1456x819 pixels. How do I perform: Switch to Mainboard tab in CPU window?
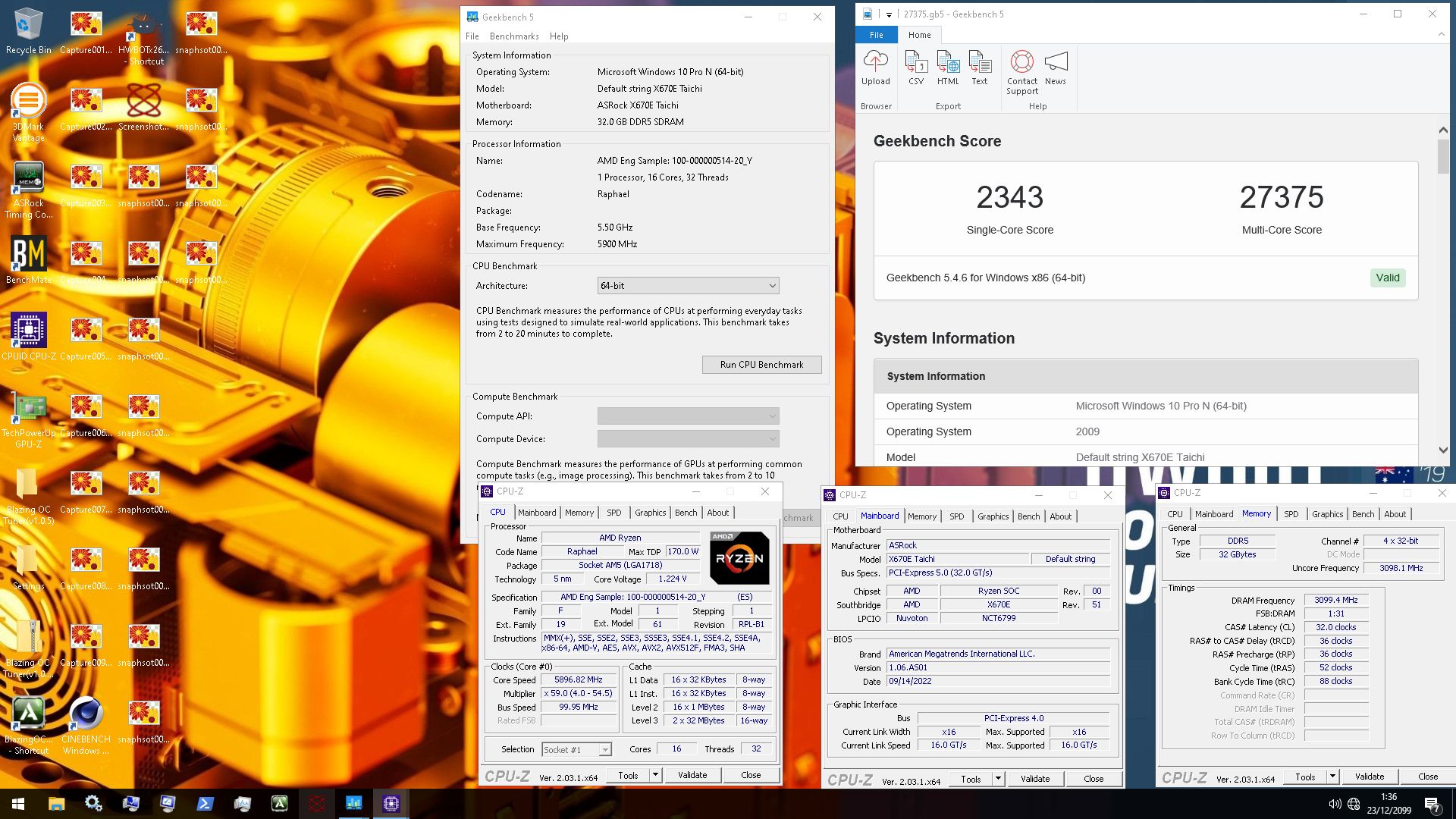(x=537, y=513)
